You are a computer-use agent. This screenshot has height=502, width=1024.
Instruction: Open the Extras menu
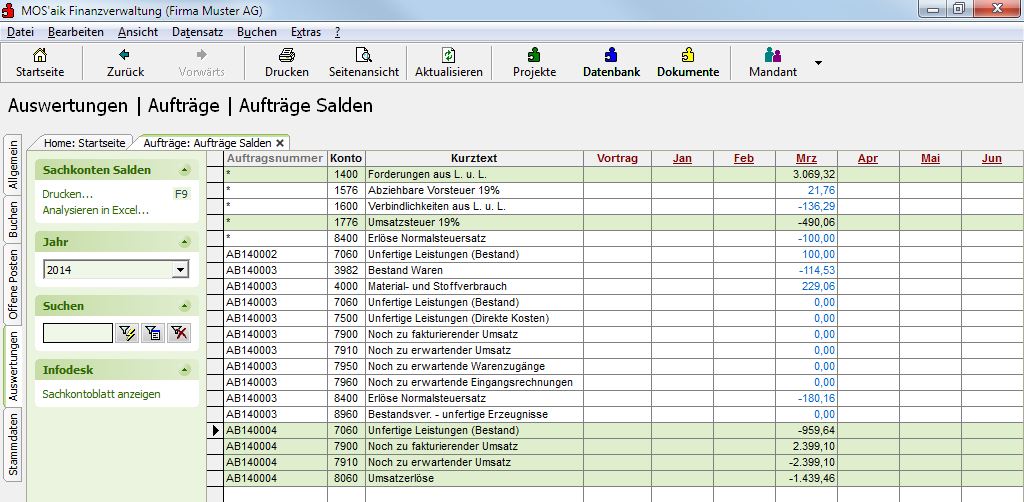point(306,32)
